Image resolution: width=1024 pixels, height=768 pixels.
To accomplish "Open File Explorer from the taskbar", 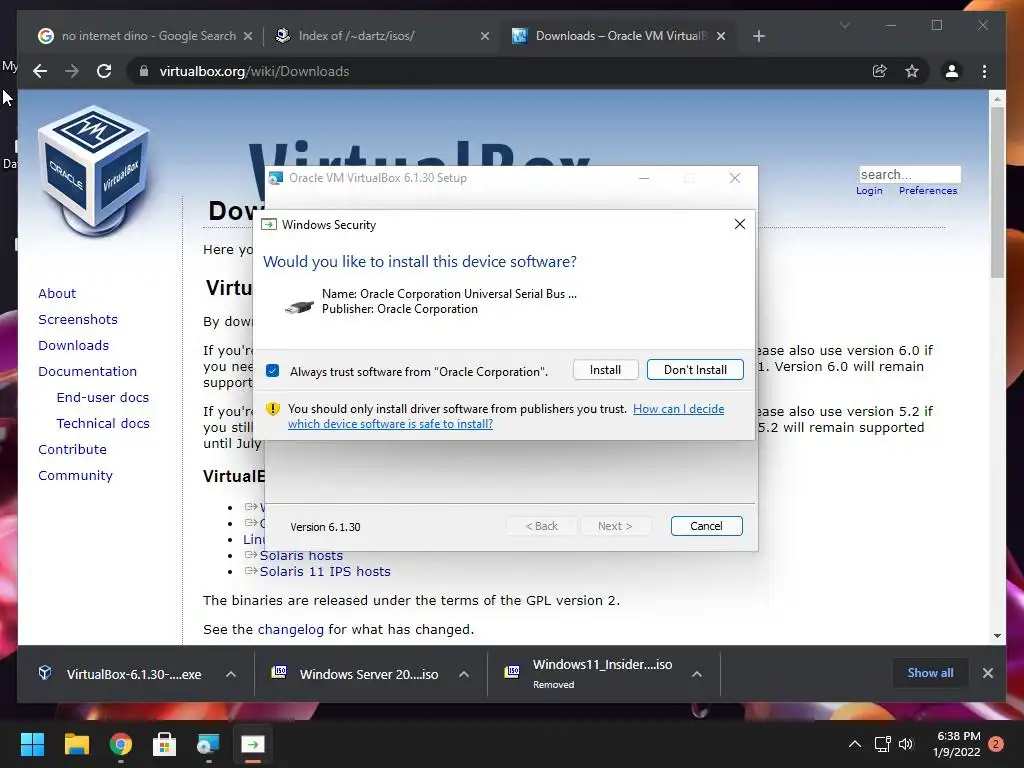I will point(76,744).
